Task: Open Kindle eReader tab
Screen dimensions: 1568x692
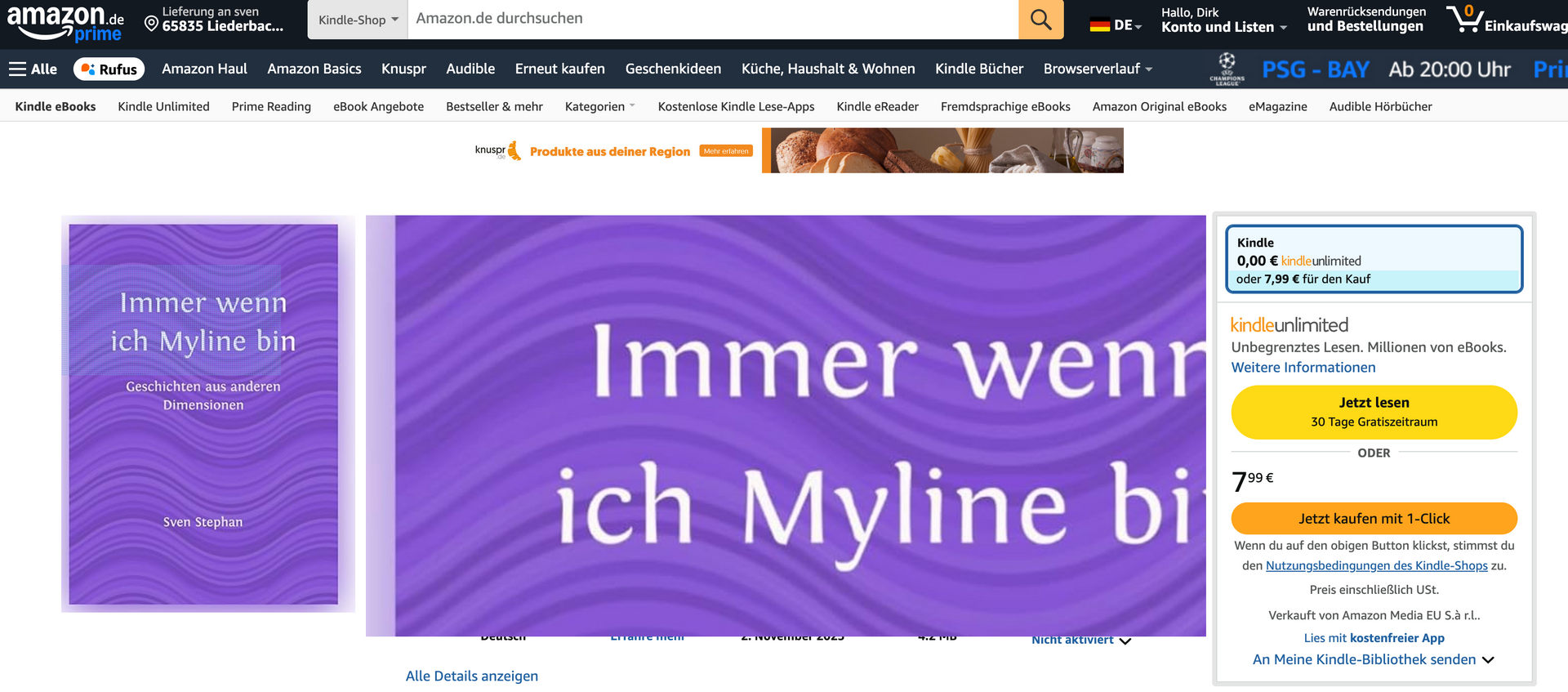Action: pyautogui.click(x=877, y=106)
